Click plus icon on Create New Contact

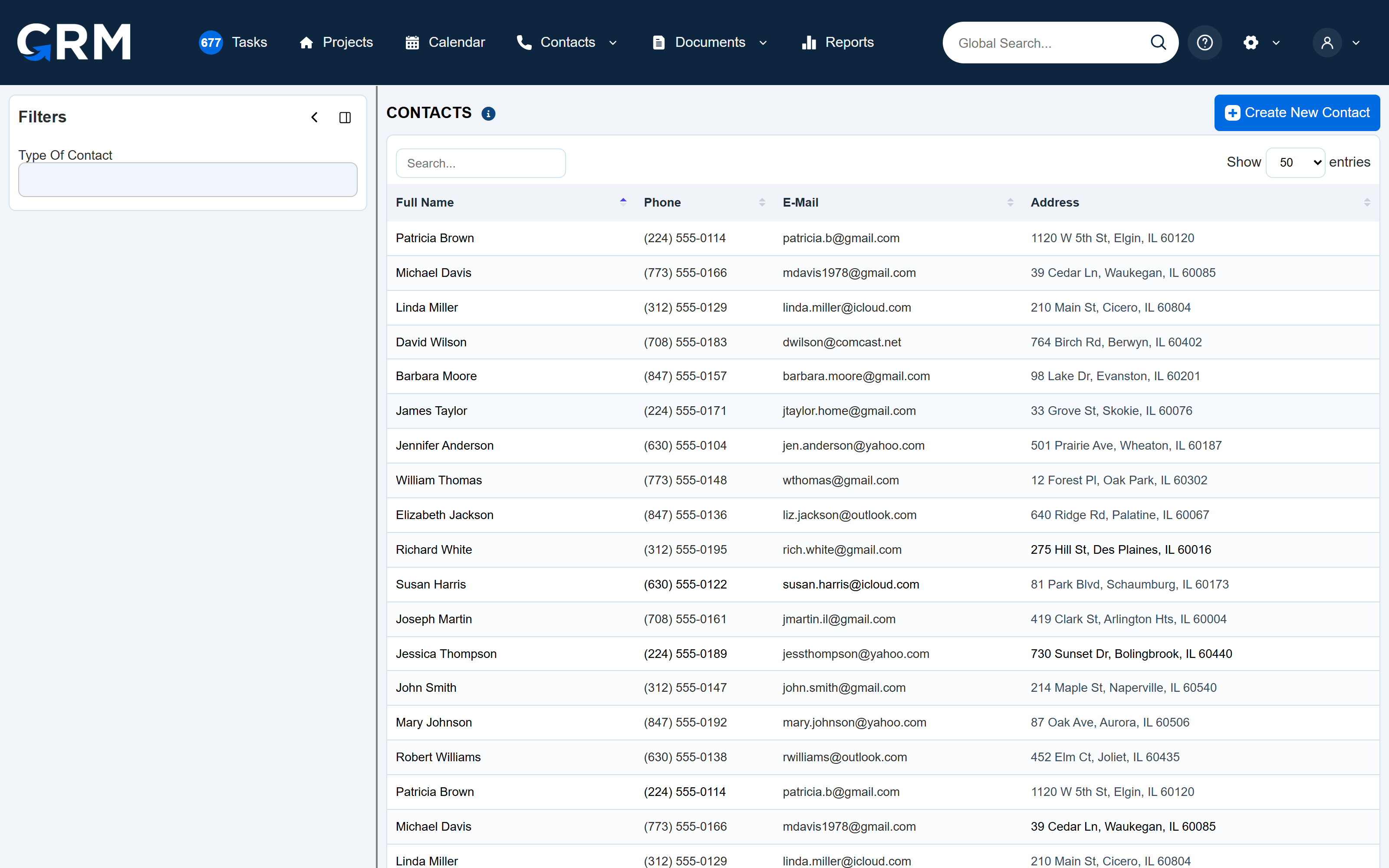1232,112
